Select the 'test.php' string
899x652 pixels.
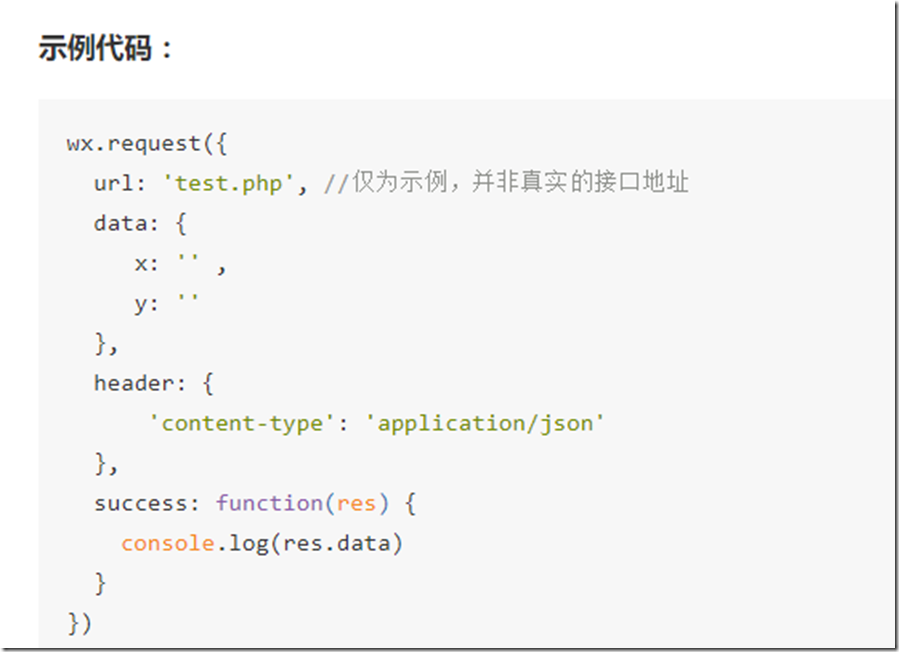pos(228,184)
